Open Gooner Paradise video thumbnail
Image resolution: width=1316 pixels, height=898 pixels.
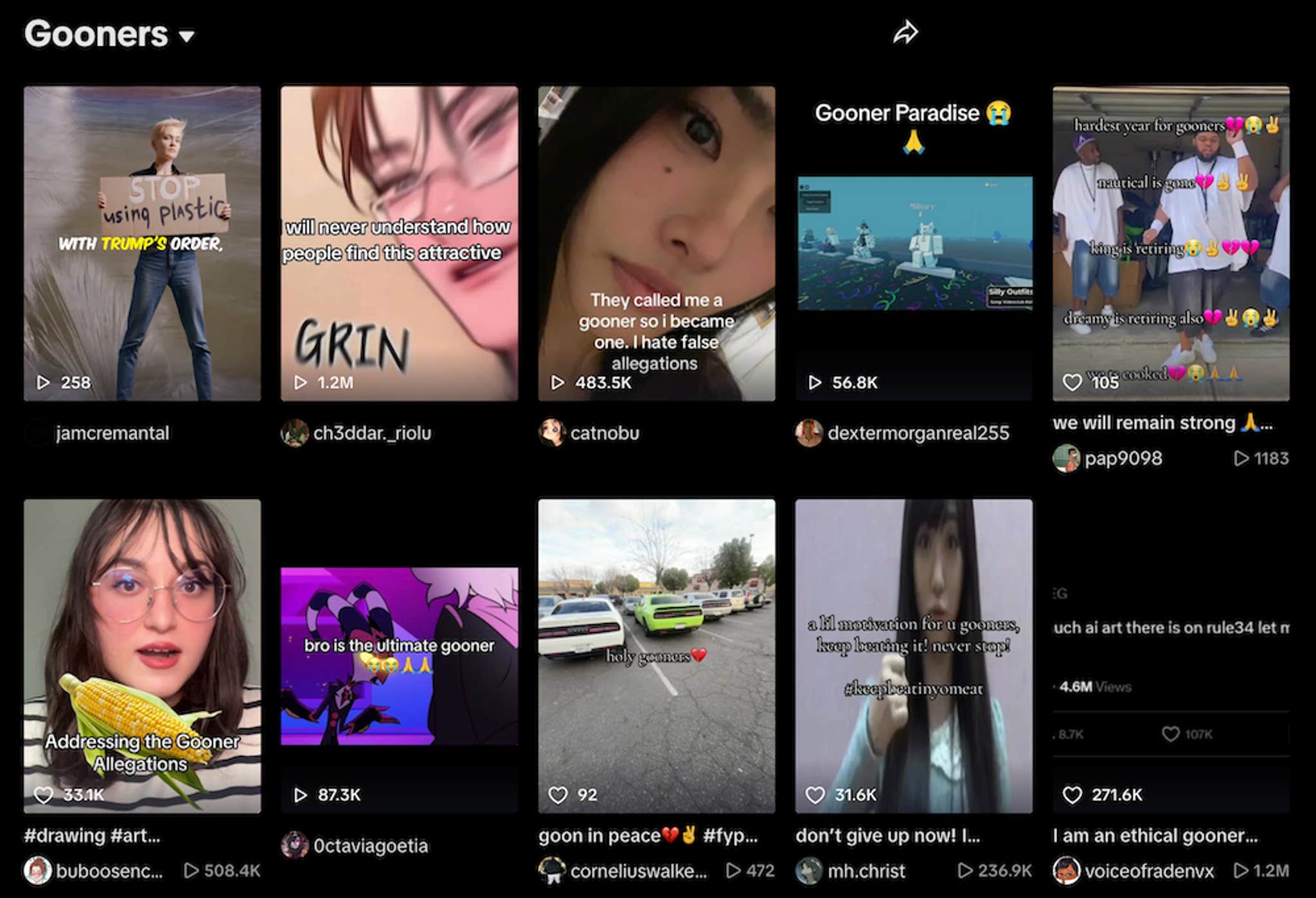tap(914, 243)
